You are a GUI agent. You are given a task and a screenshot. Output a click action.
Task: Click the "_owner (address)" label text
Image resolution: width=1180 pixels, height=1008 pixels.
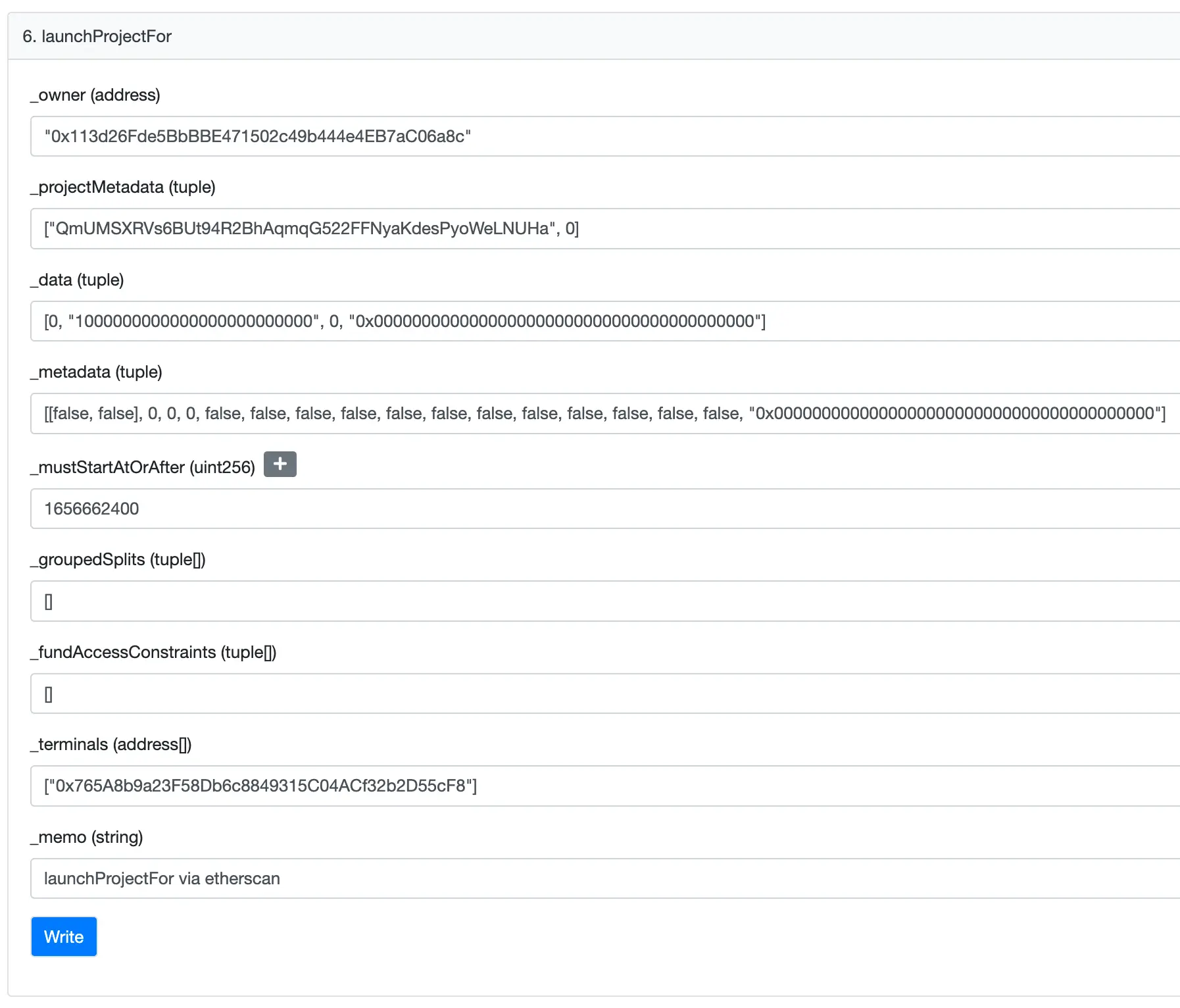click(95, 95)
